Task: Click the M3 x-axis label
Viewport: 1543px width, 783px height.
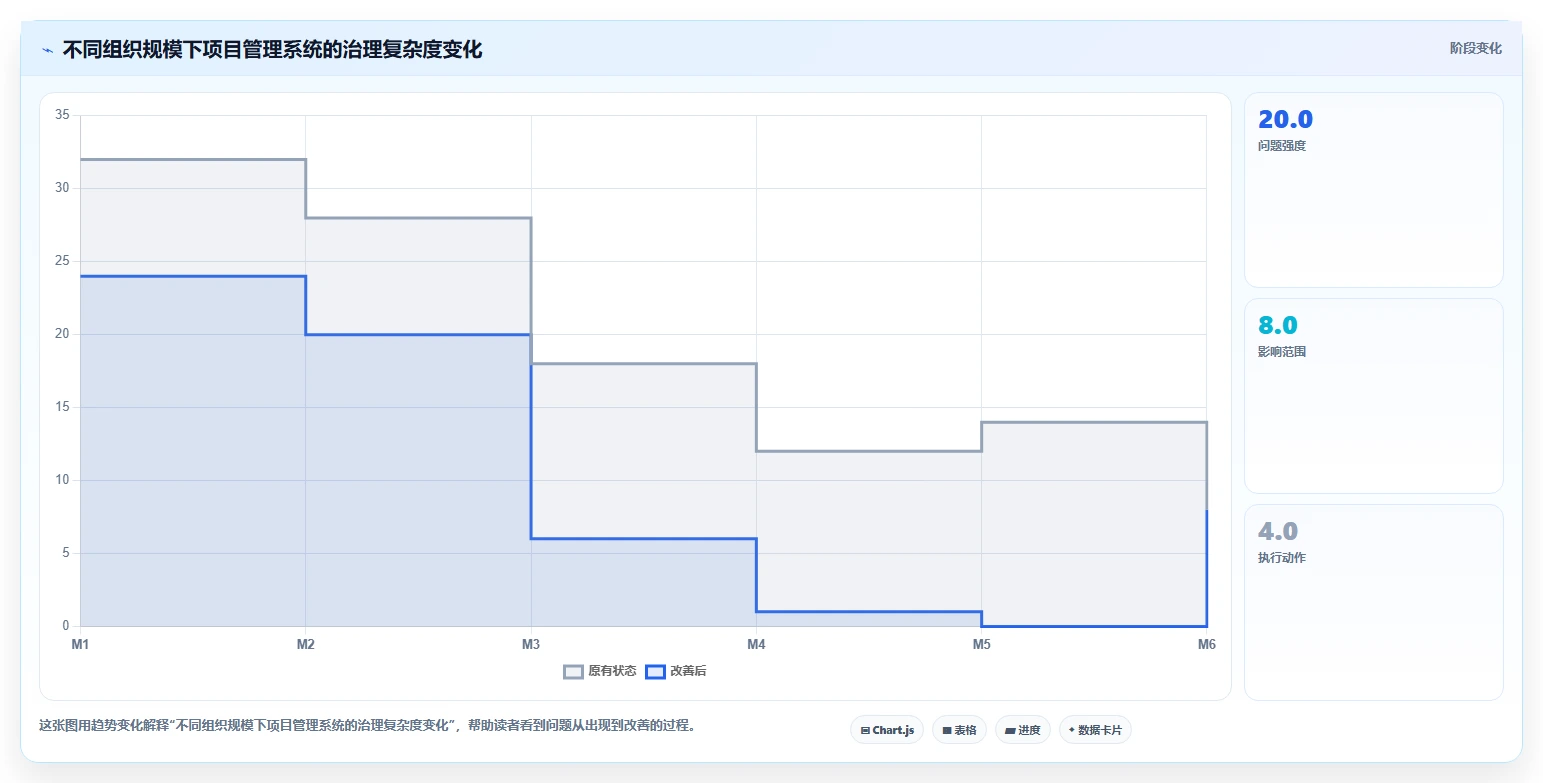Action: point(531,645)
